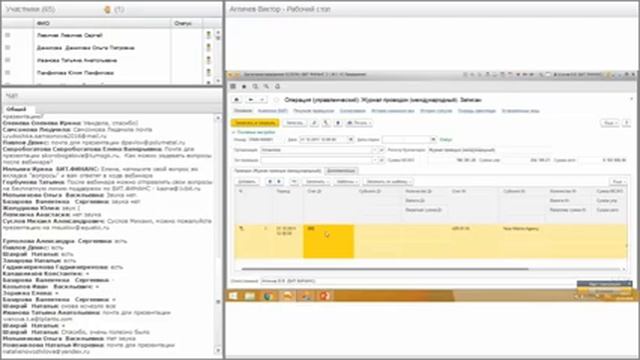
Task: Click status icon for Данилова Ольга Петровна
Action: [x=209, y=48]
